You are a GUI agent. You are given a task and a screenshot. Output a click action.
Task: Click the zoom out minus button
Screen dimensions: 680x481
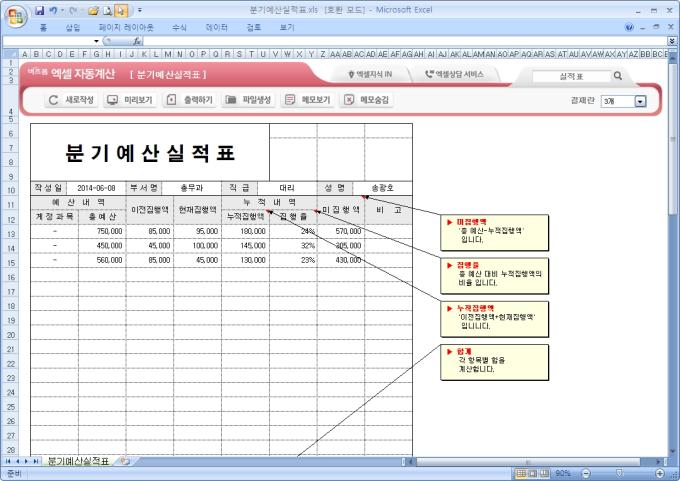click(586, 473)
